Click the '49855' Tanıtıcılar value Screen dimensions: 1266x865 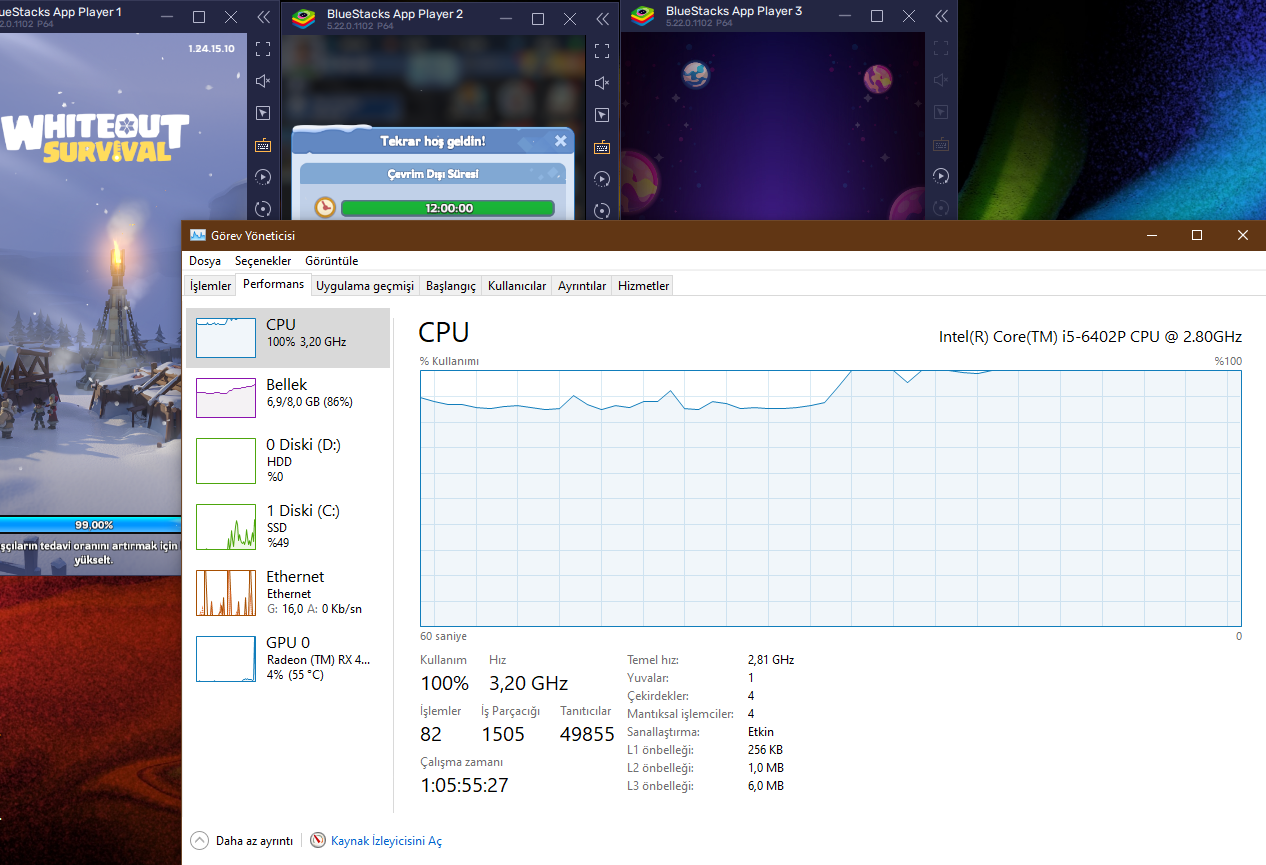pos(587,734)
